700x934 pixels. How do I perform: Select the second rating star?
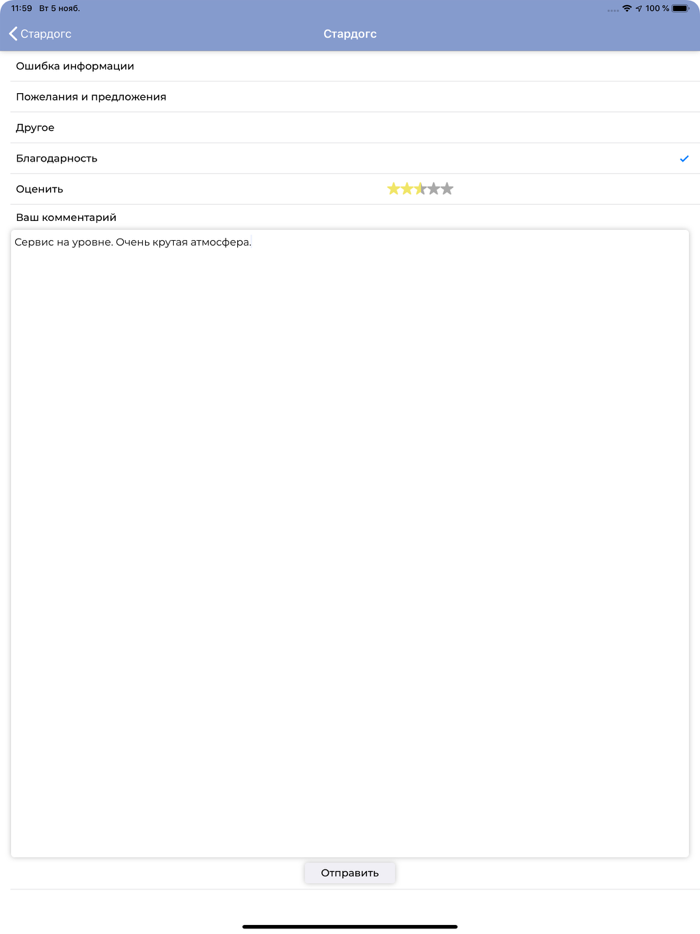[407, 189]
